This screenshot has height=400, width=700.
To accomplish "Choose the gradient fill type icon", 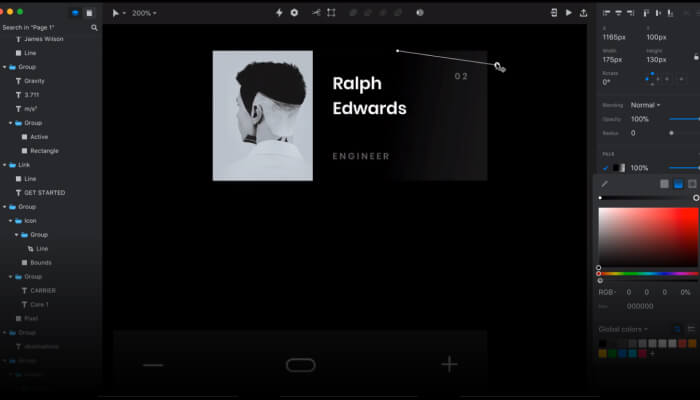I will (678, 184).
